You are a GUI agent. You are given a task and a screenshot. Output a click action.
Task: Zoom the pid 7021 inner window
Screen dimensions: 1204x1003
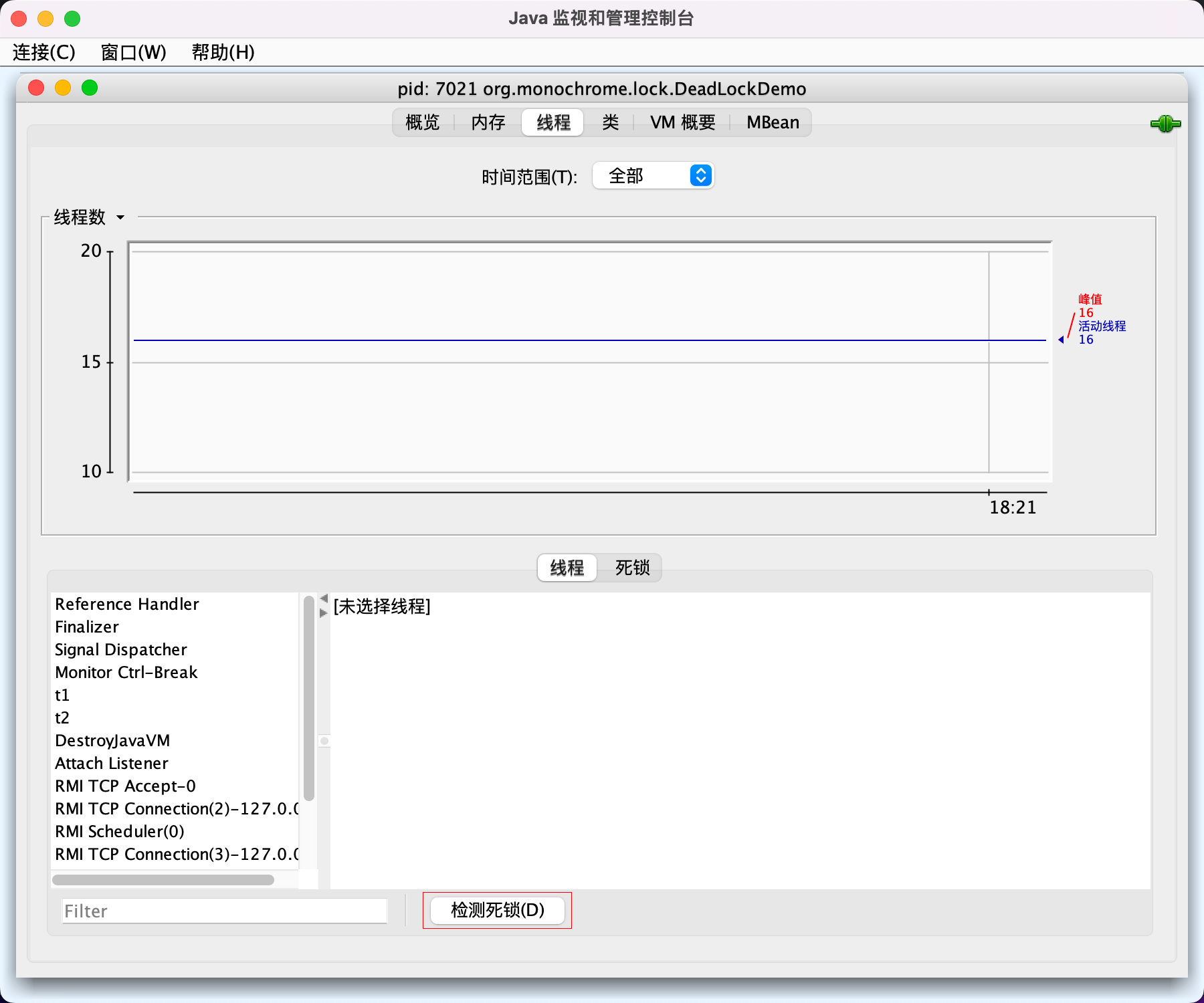pyautogui.click(x=90, y=88)
